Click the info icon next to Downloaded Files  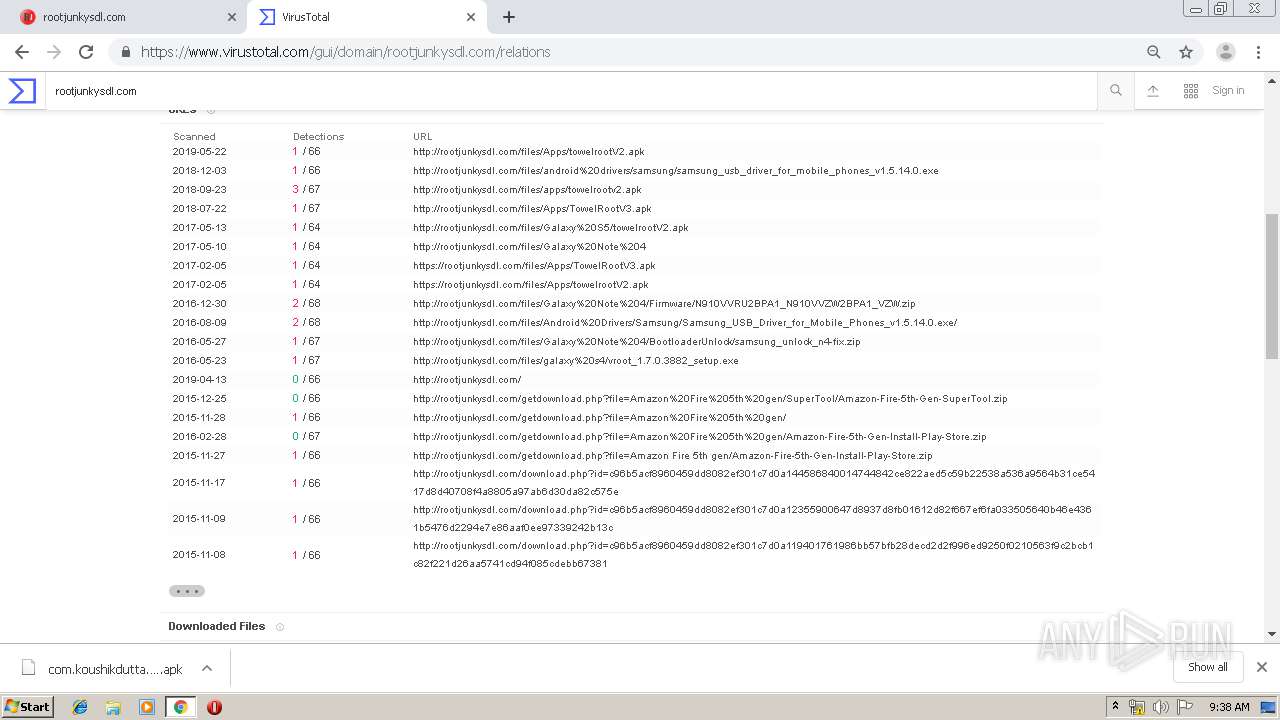[x=280, y=627]
